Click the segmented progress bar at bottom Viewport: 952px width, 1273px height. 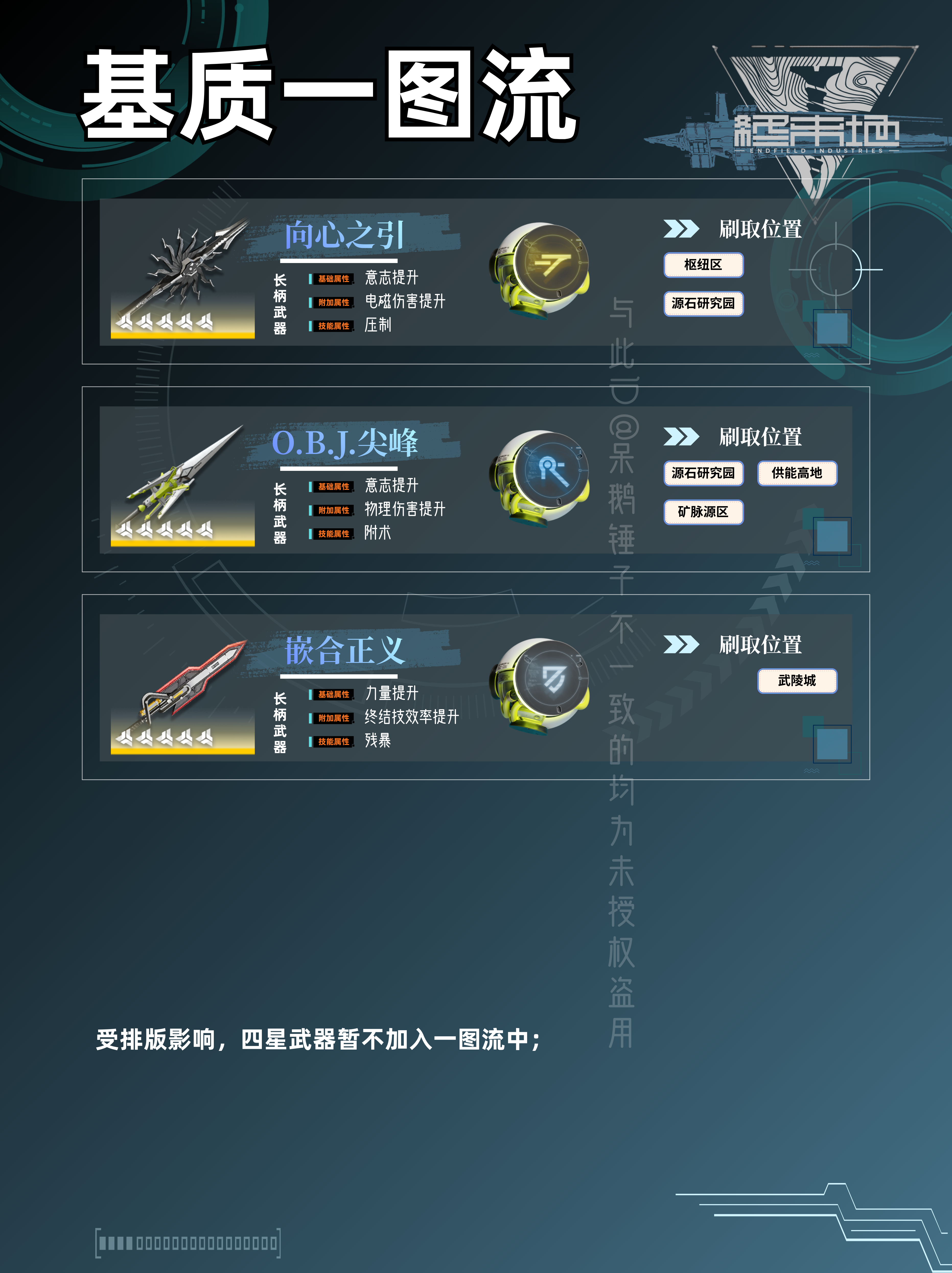pyautogui.click(x=188, y=1243)
